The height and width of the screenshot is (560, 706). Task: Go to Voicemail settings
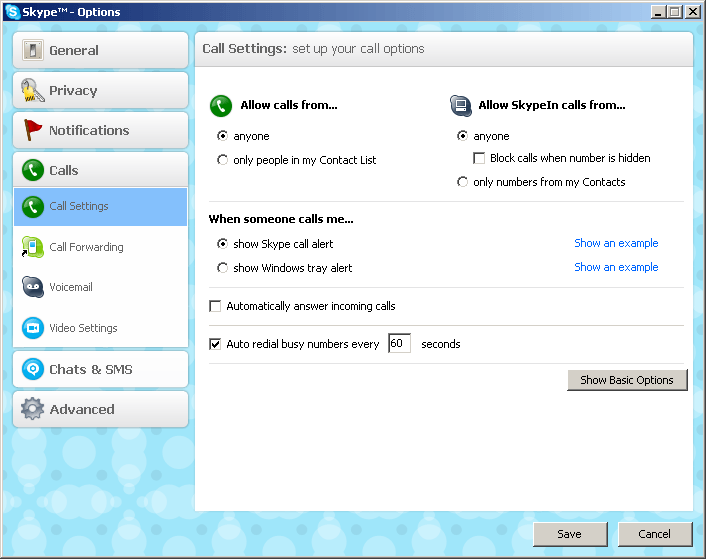(100, 287)
